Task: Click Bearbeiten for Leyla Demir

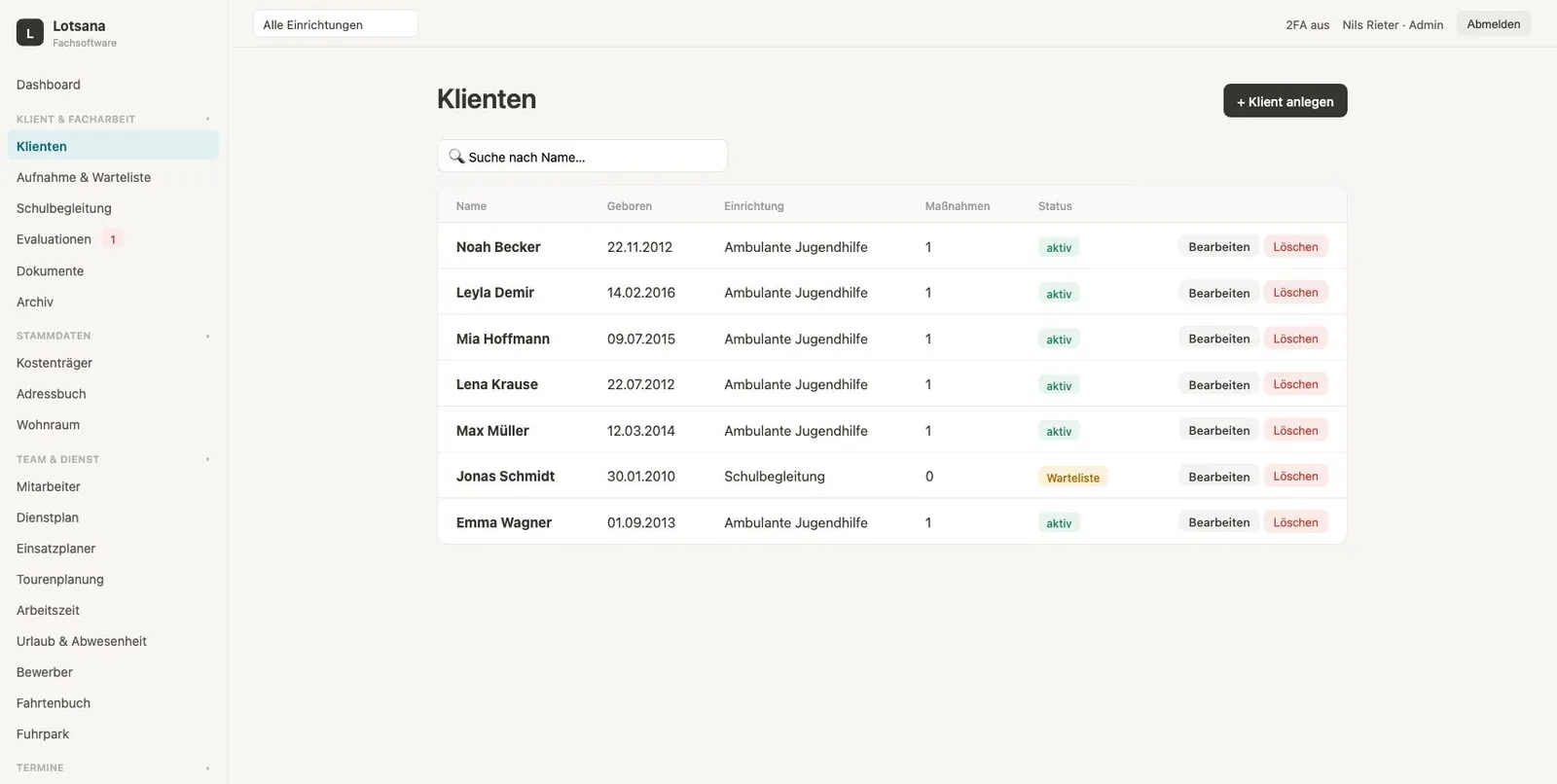Action: click(1218, 293)
